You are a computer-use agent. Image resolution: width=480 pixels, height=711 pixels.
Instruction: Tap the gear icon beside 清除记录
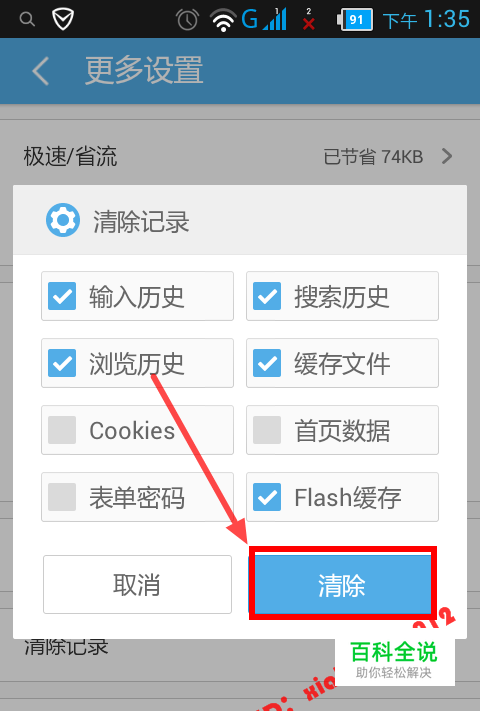click(63, 220)
